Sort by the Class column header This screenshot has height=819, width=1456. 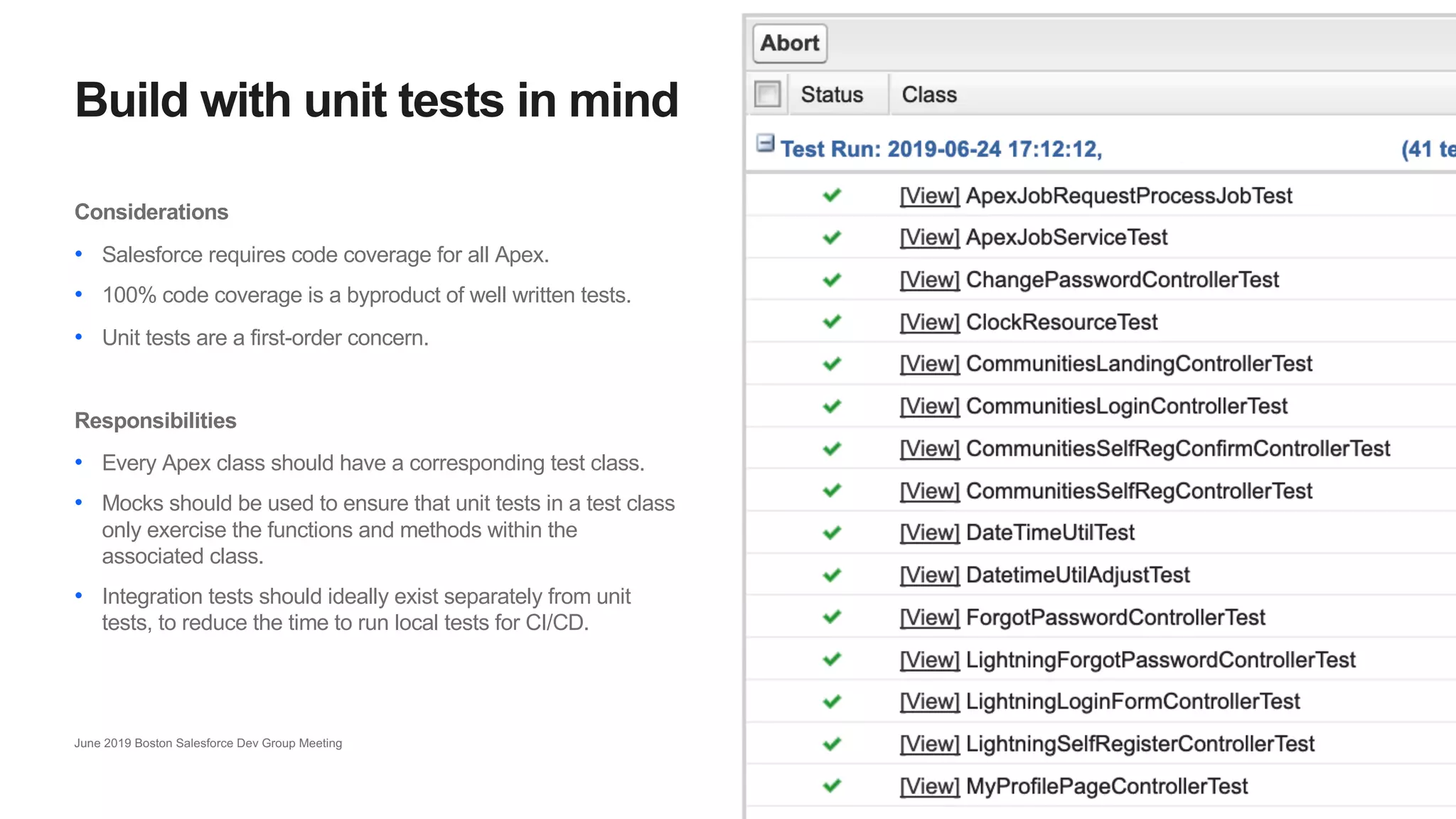[x=929, y=95]
